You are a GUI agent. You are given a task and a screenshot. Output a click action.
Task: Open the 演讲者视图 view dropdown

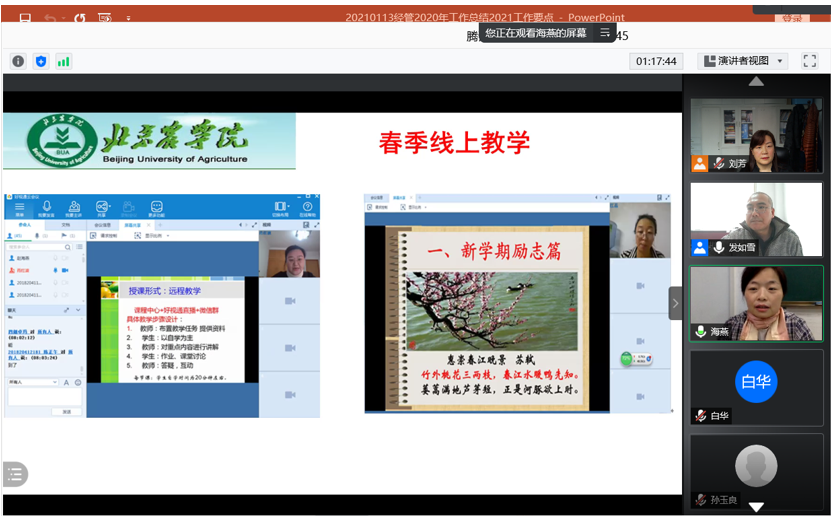point(743,61)
